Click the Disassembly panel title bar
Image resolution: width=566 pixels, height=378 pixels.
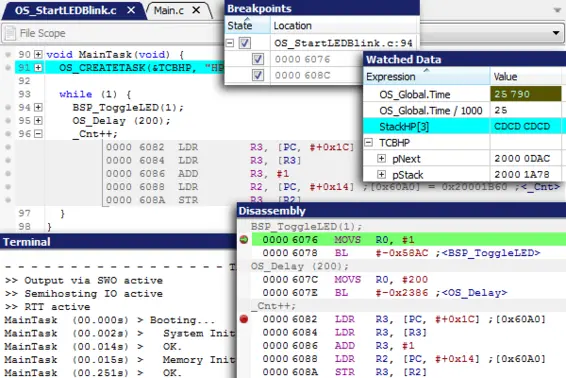(401, 210)
